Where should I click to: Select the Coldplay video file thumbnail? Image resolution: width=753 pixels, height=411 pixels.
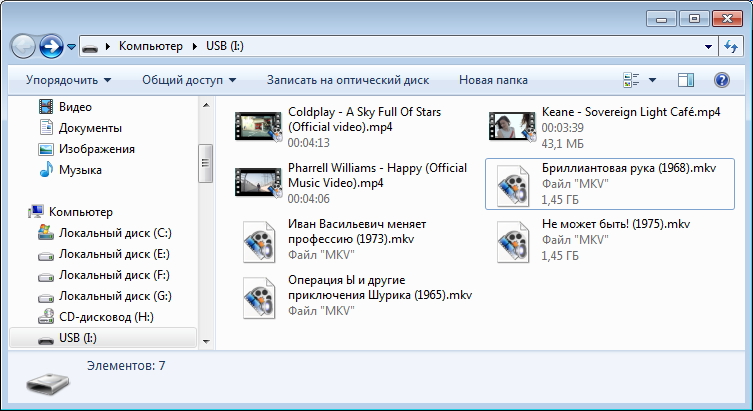click(x=258, y=125)
